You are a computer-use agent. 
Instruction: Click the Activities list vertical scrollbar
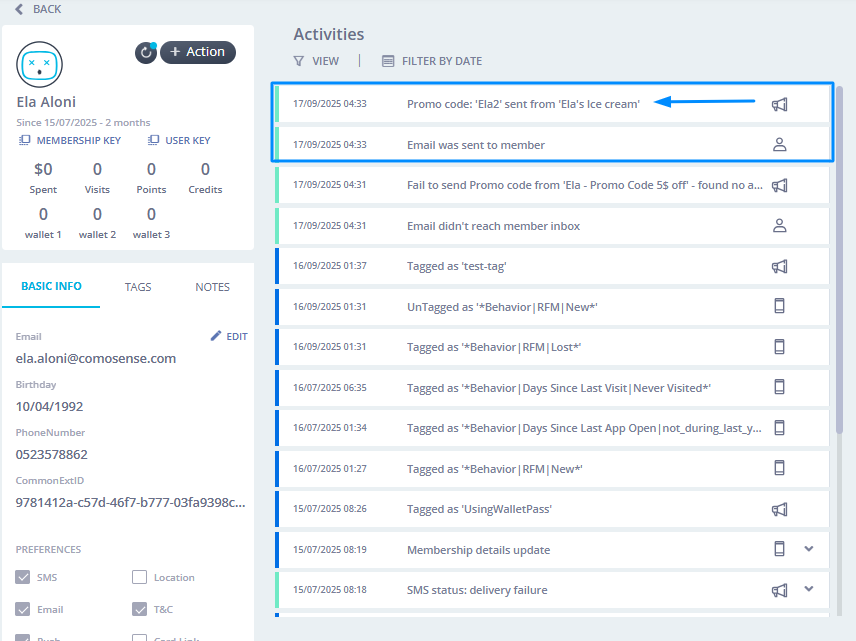pos(840,260)
